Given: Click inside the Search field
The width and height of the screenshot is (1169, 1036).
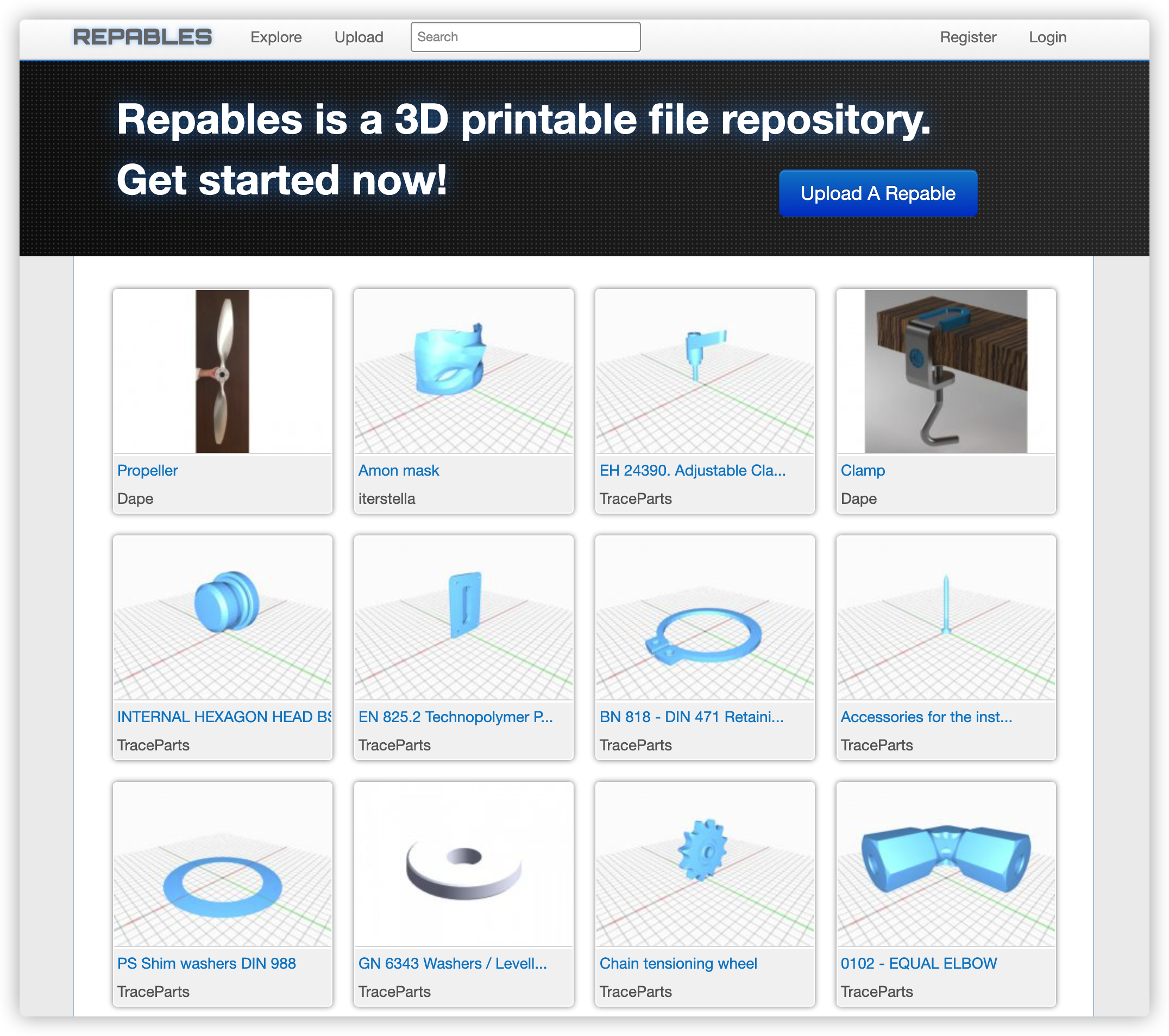Looking at the screenshot, I should [x=525, y=36].
